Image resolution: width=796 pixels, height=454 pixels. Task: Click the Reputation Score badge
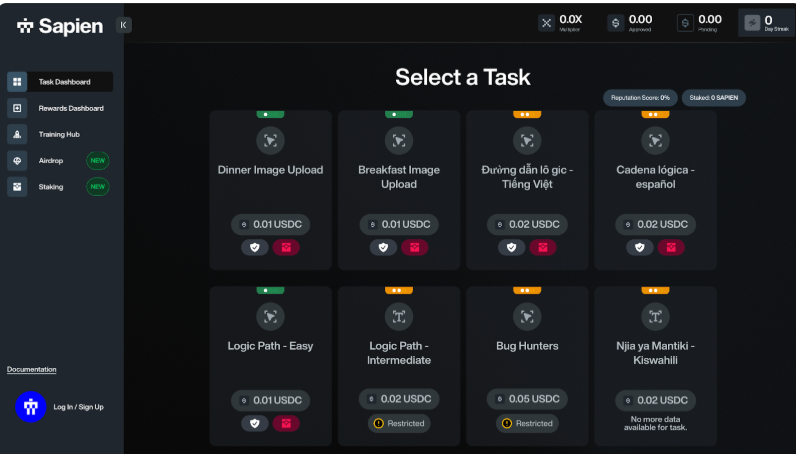[640, 98]
